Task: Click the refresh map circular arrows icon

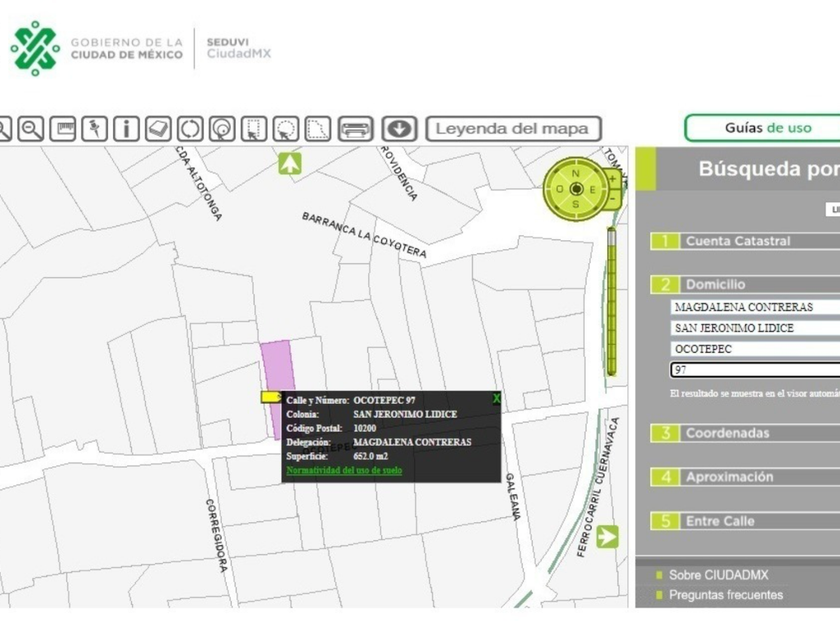Action: coord(190,129)
